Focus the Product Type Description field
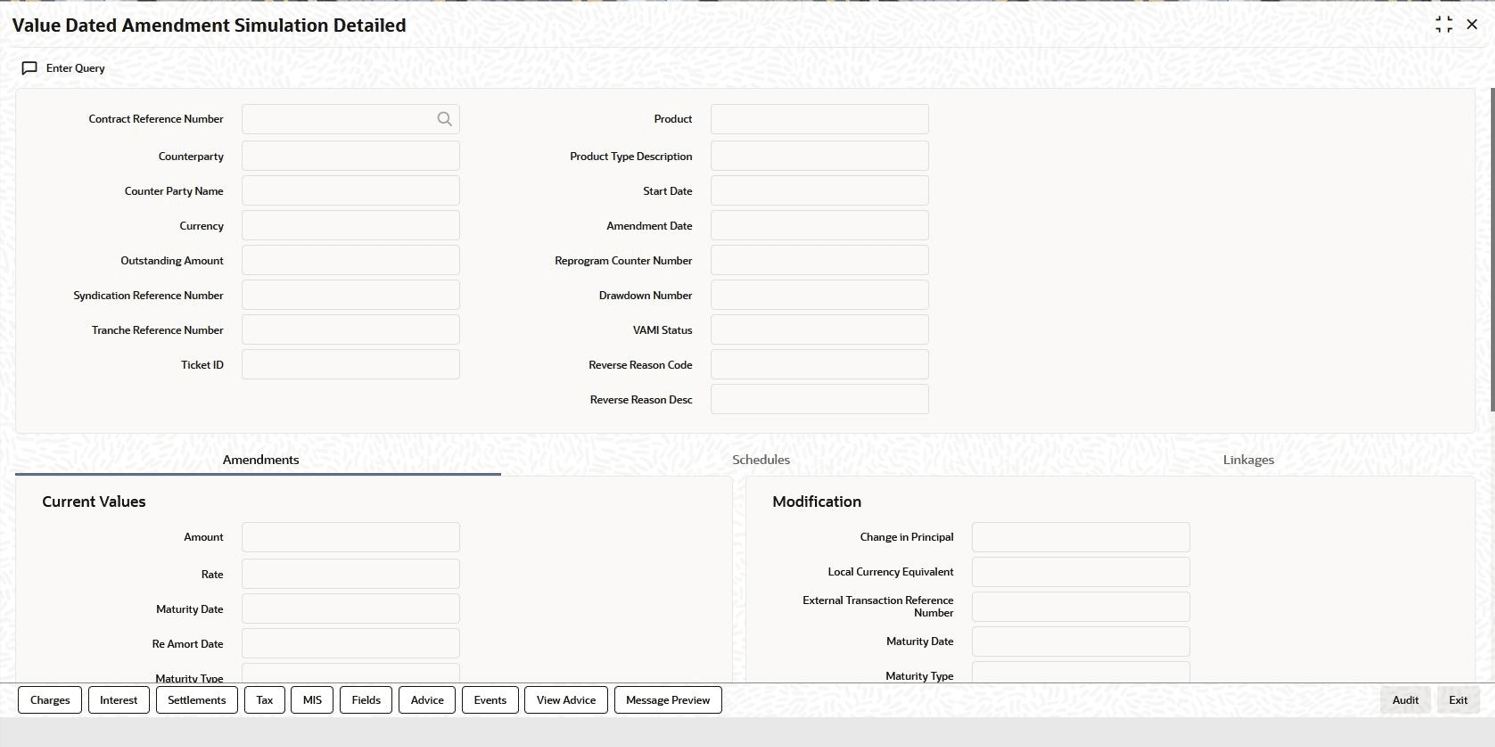This screenshot has width=1495, height=747. tap(820, 156)
